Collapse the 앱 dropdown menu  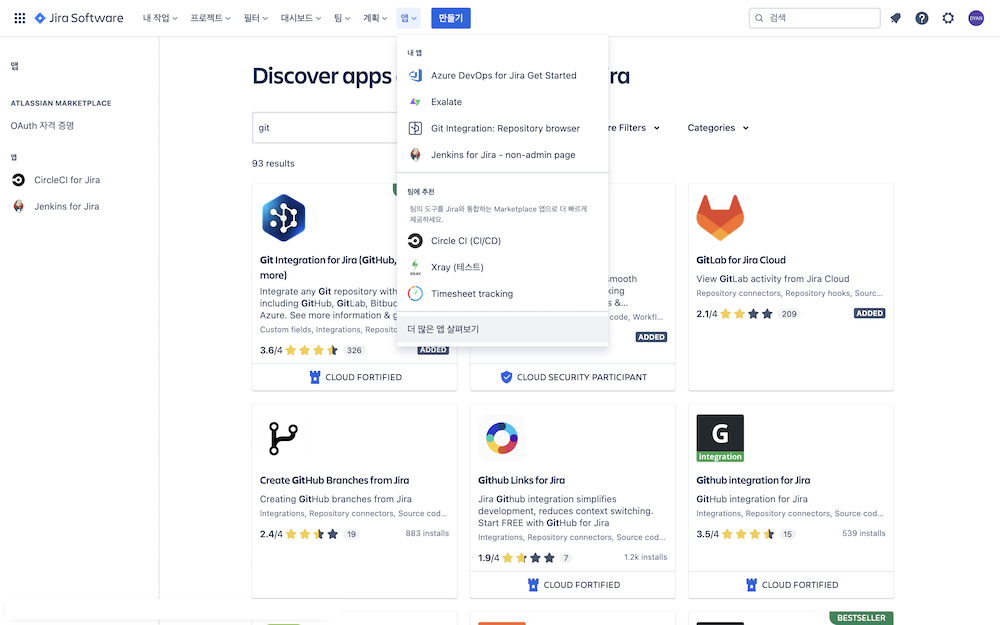pos(408,18)
